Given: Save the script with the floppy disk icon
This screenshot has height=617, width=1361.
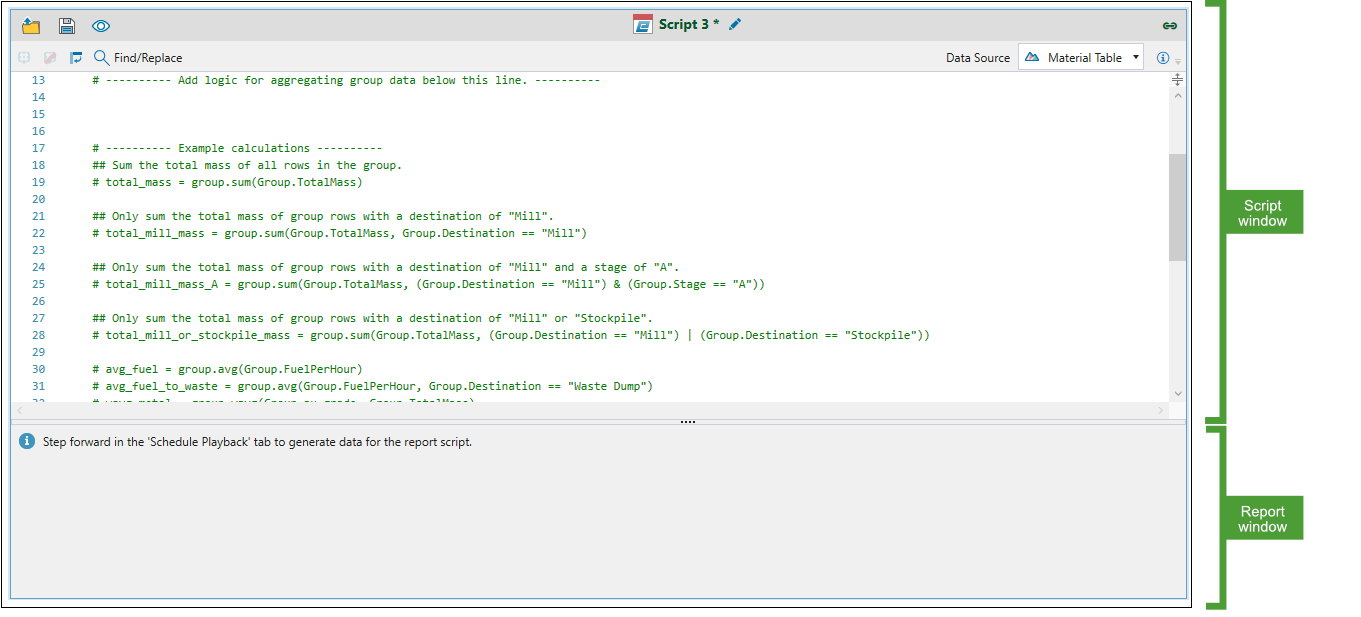Looking at the screenshot, I should click(x=66, y=26).
